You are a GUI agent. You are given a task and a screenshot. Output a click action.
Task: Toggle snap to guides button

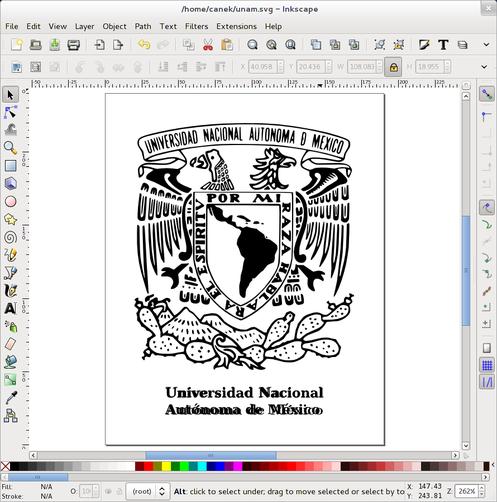click(x=487, y=382)
